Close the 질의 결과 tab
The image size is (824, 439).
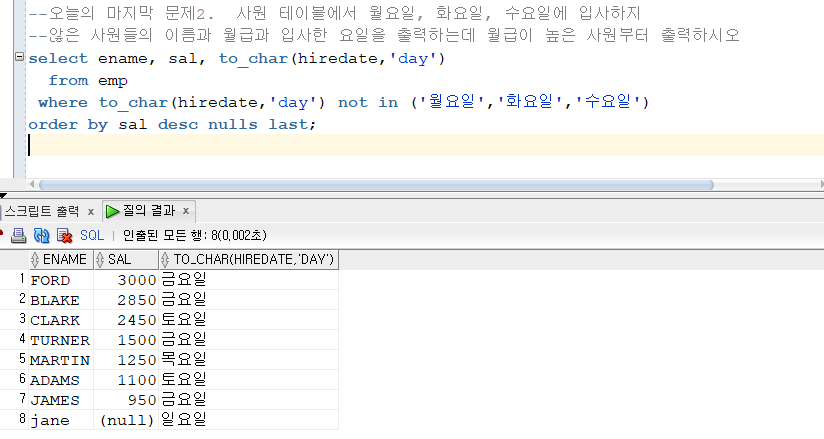[186, 211]
